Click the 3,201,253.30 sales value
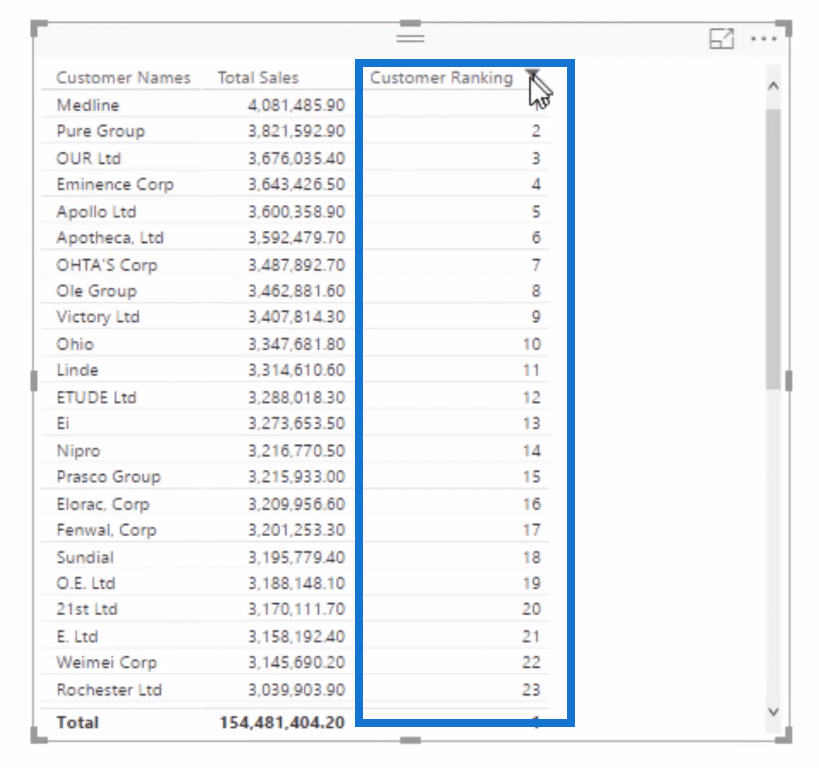 [x=296, y=530]
